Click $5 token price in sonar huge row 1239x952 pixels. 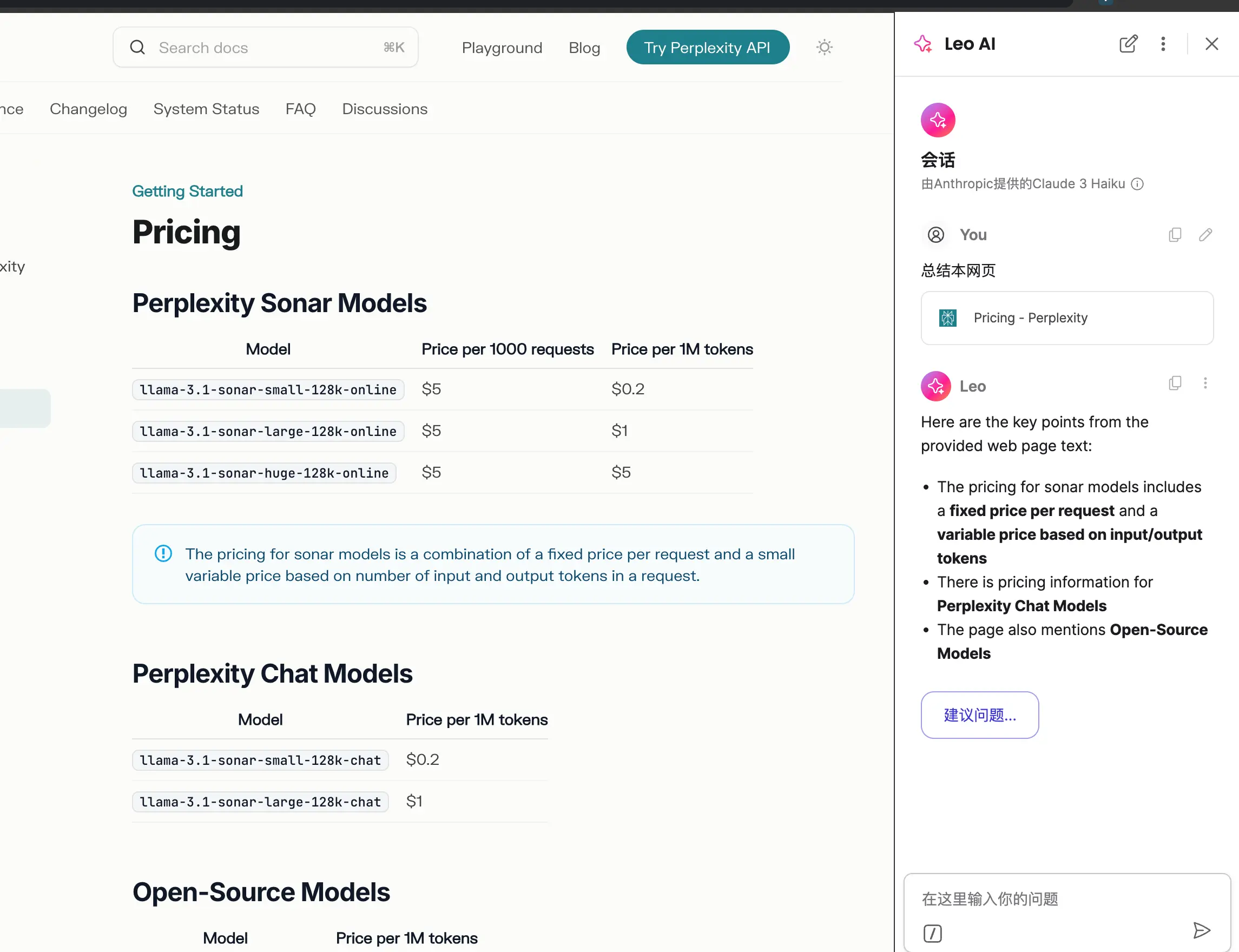click(621, 472)
